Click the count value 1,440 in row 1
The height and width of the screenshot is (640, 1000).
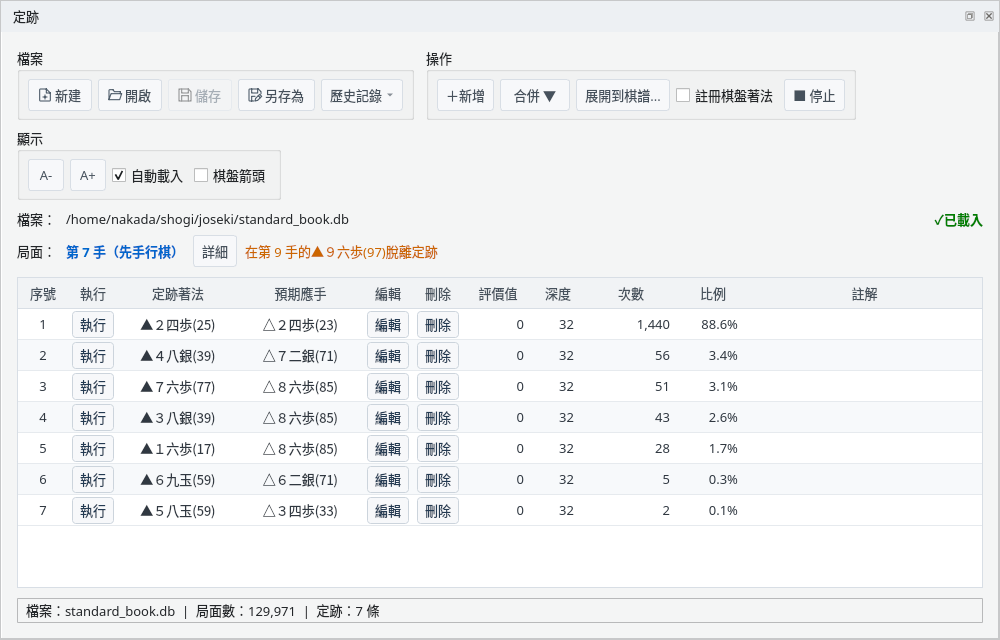pyautogui.click(x=653, y=324)
